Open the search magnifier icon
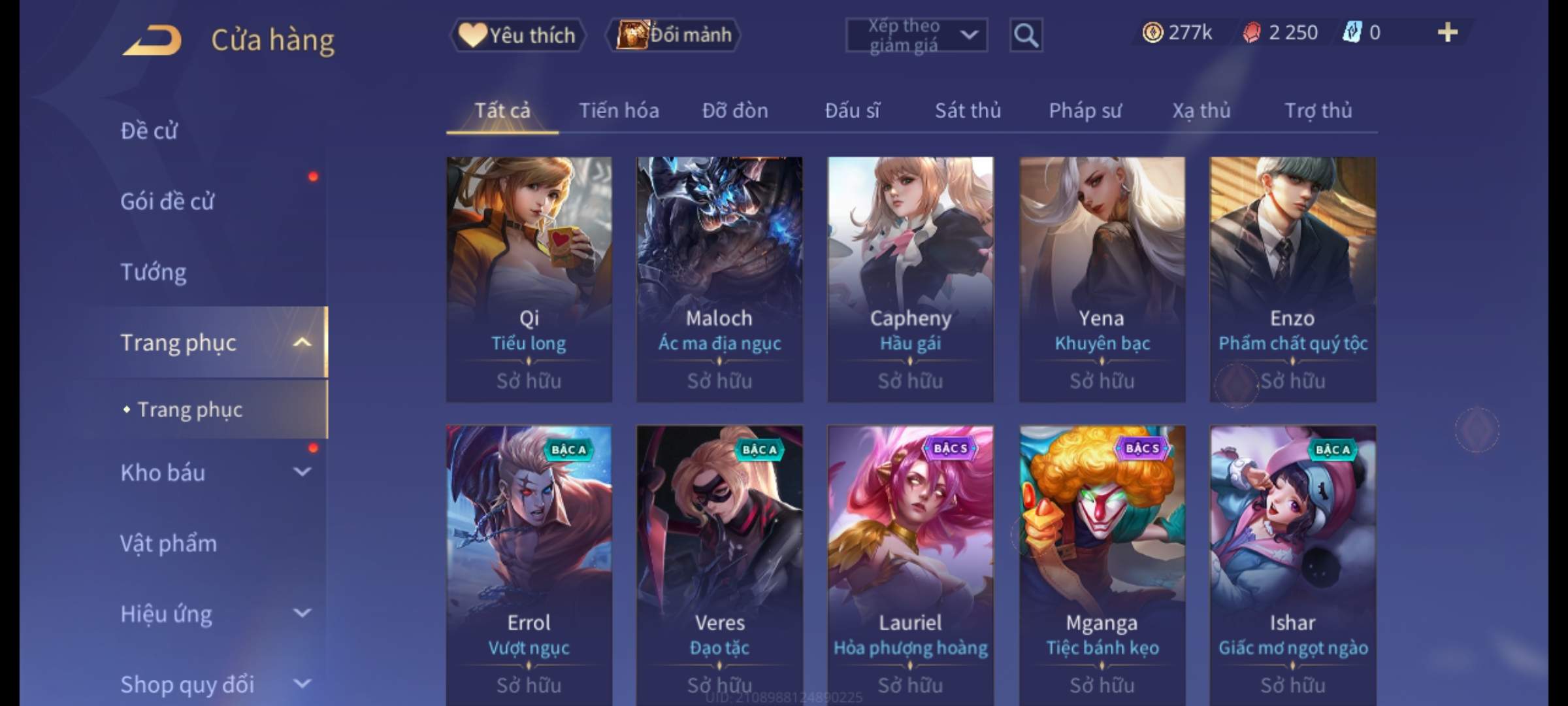The width and height of the screenshot is (1568, 706). tap(1026, 35)
